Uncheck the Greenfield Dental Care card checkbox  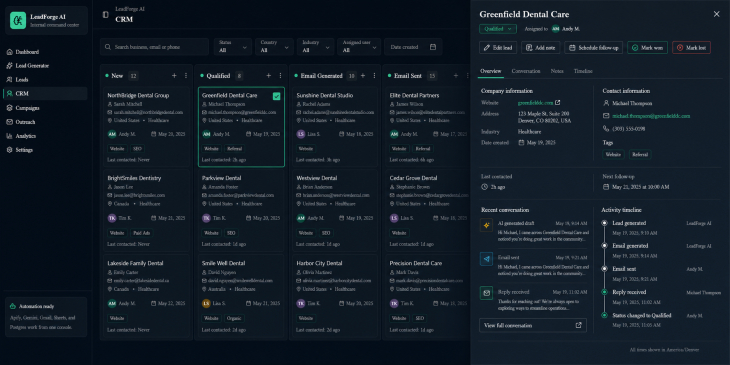(277, 96)
